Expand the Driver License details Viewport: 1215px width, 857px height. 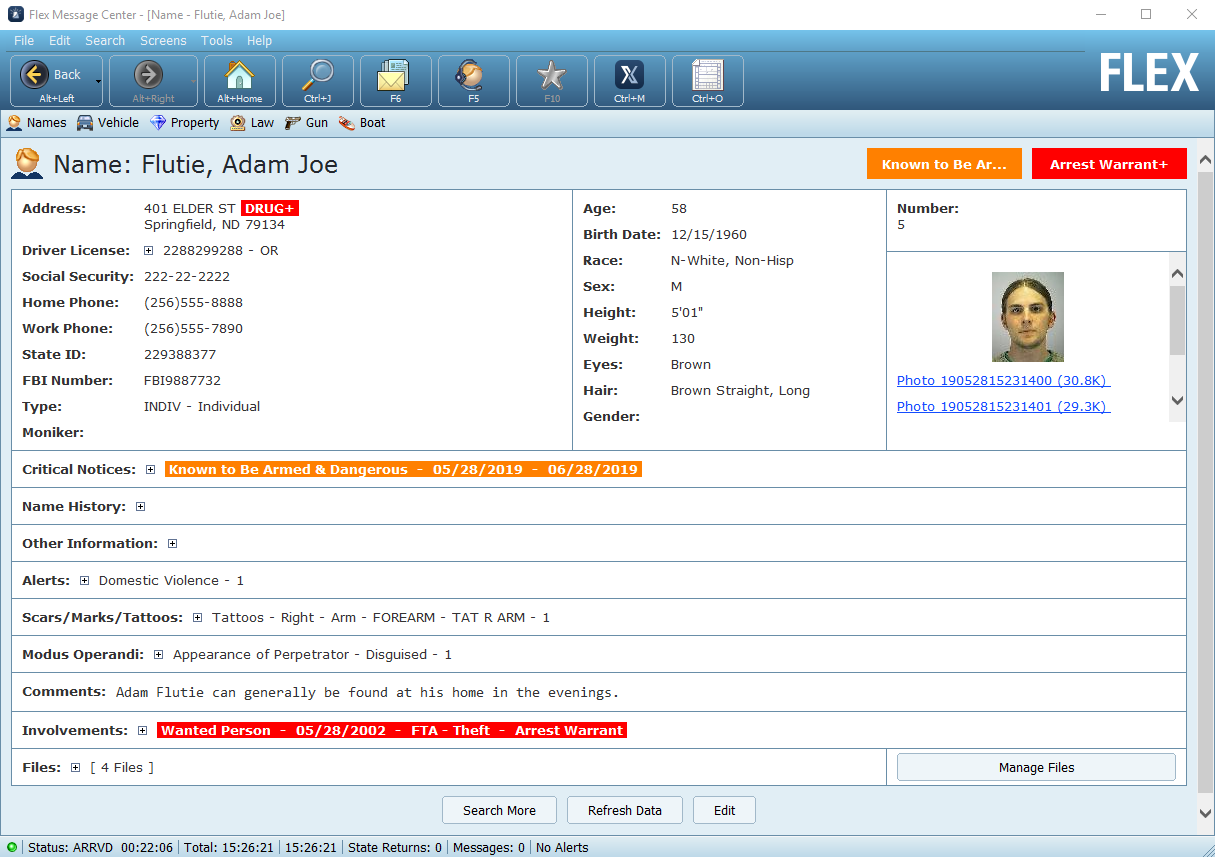(x=148, y=251)
